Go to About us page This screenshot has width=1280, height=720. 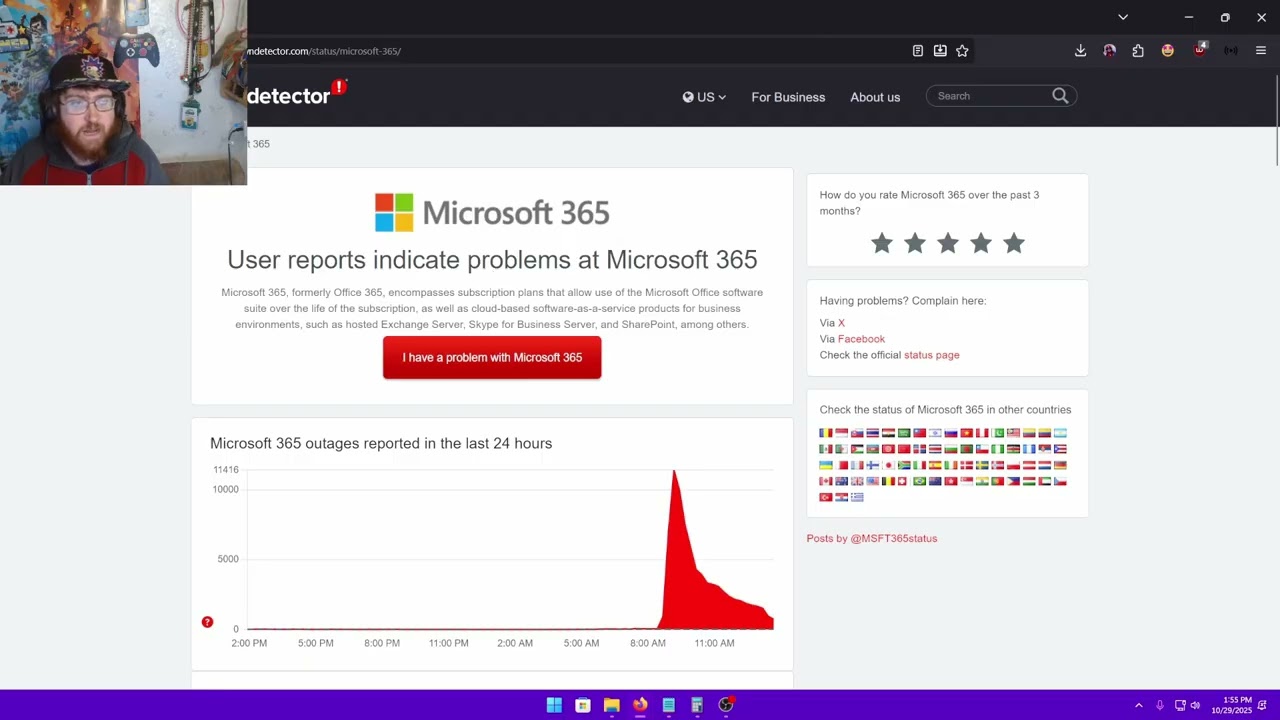pyautogui.click(x=875, y=97)
